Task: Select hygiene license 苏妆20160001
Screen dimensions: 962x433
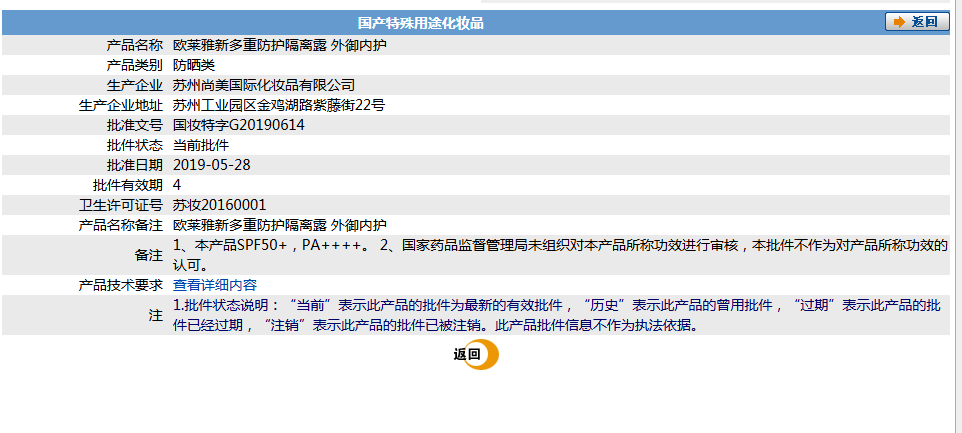Action: (220, 205)
